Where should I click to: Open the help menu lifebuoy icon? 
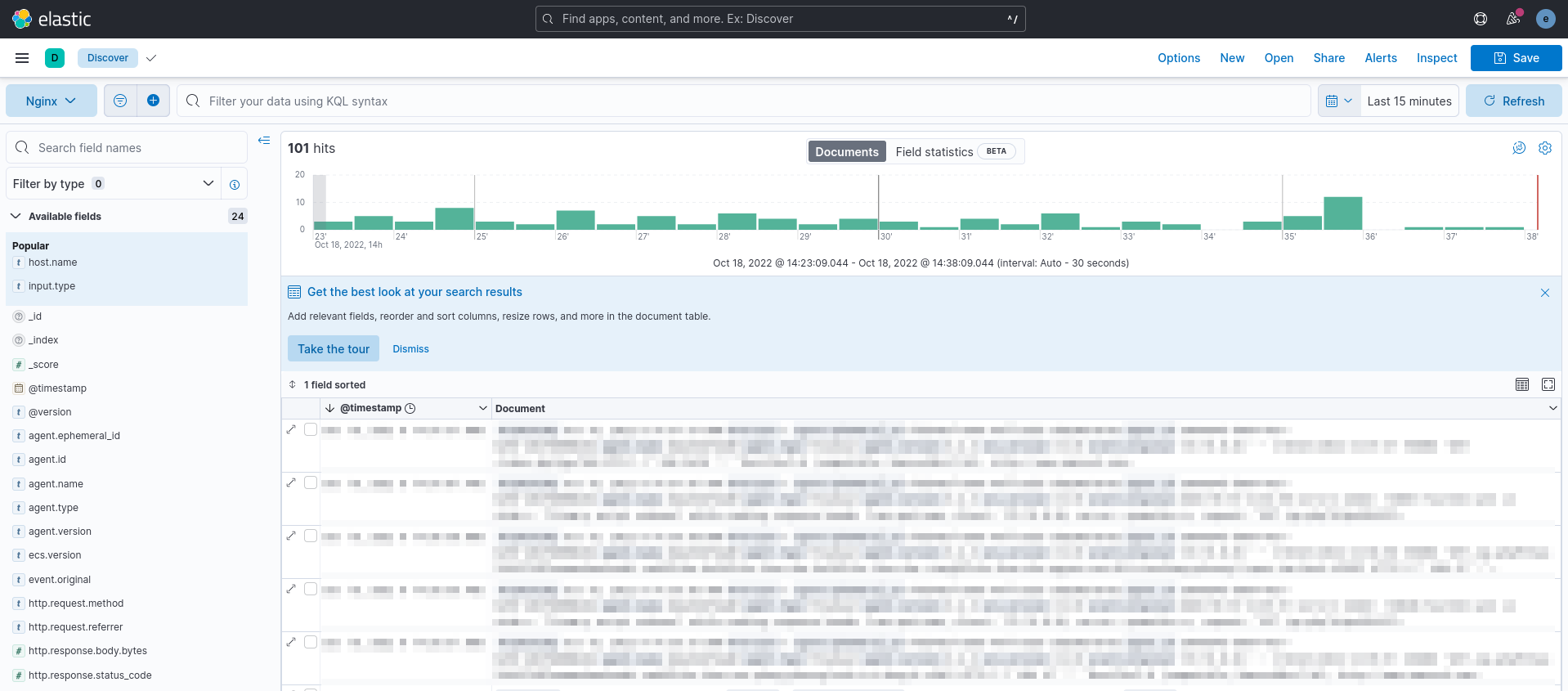pos(1480,19)
